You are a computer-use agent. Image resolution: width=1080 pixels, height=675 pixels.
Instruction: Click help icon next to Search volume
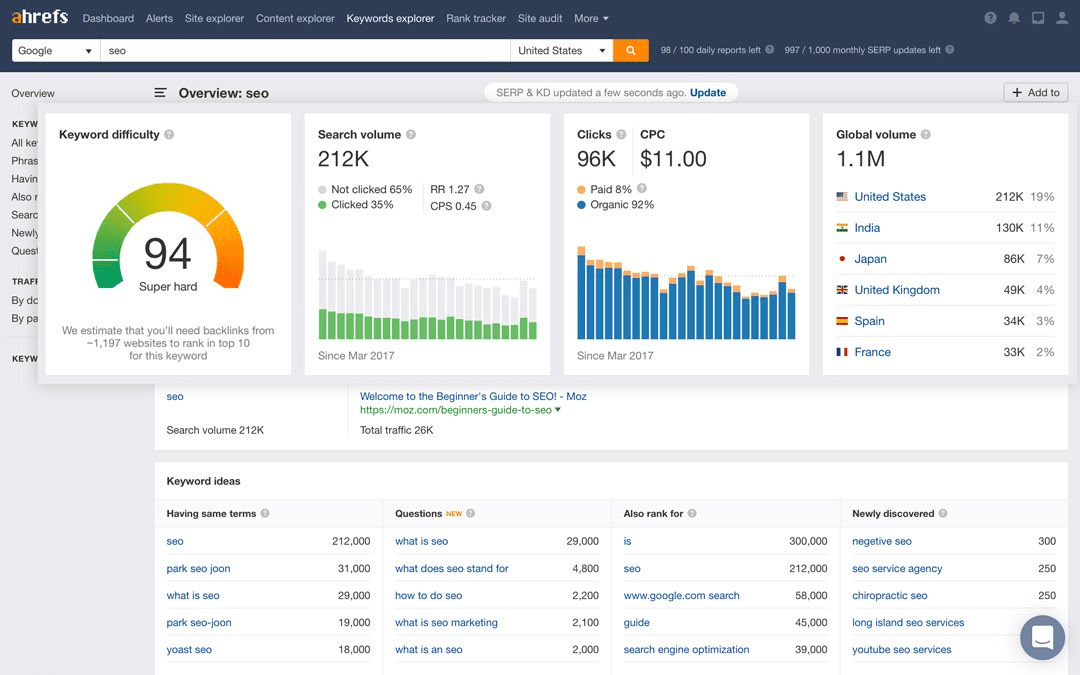[x=411, y=134]
